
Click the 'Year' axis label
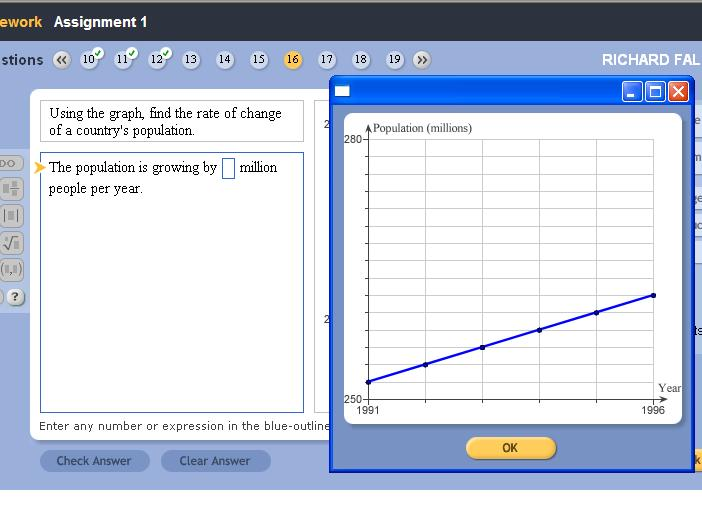[x=669, y=388]
